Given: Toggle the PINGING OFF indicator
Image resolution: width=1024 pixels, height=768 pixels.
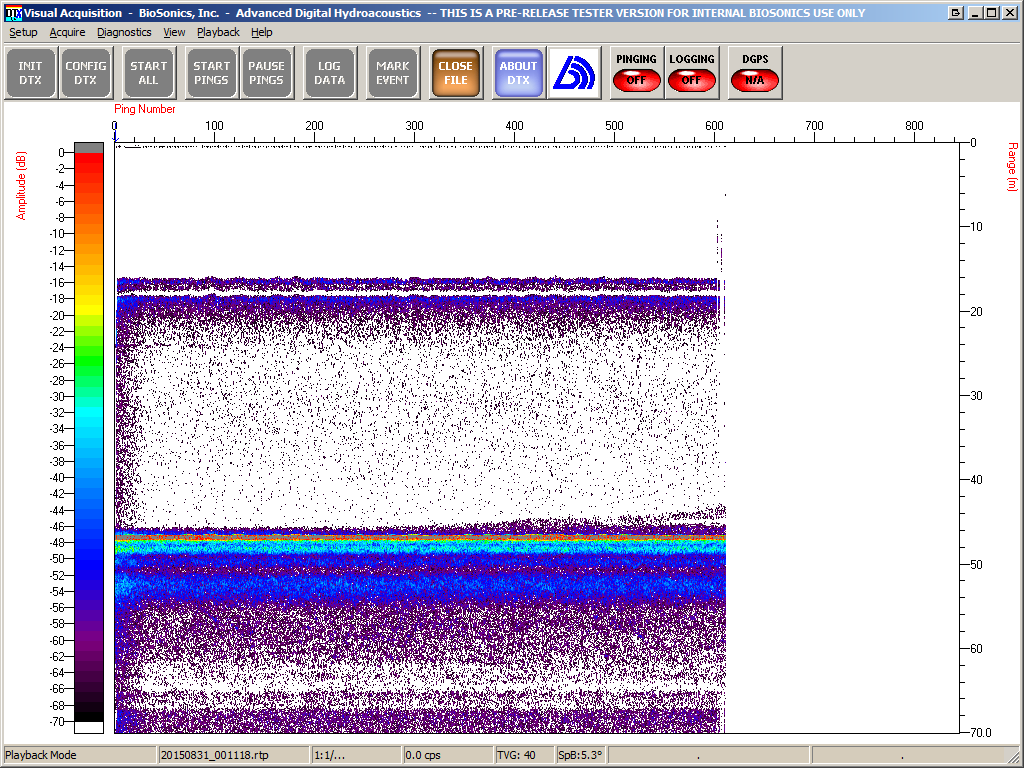Looking at the screenshot, I should tap(636, 80).
